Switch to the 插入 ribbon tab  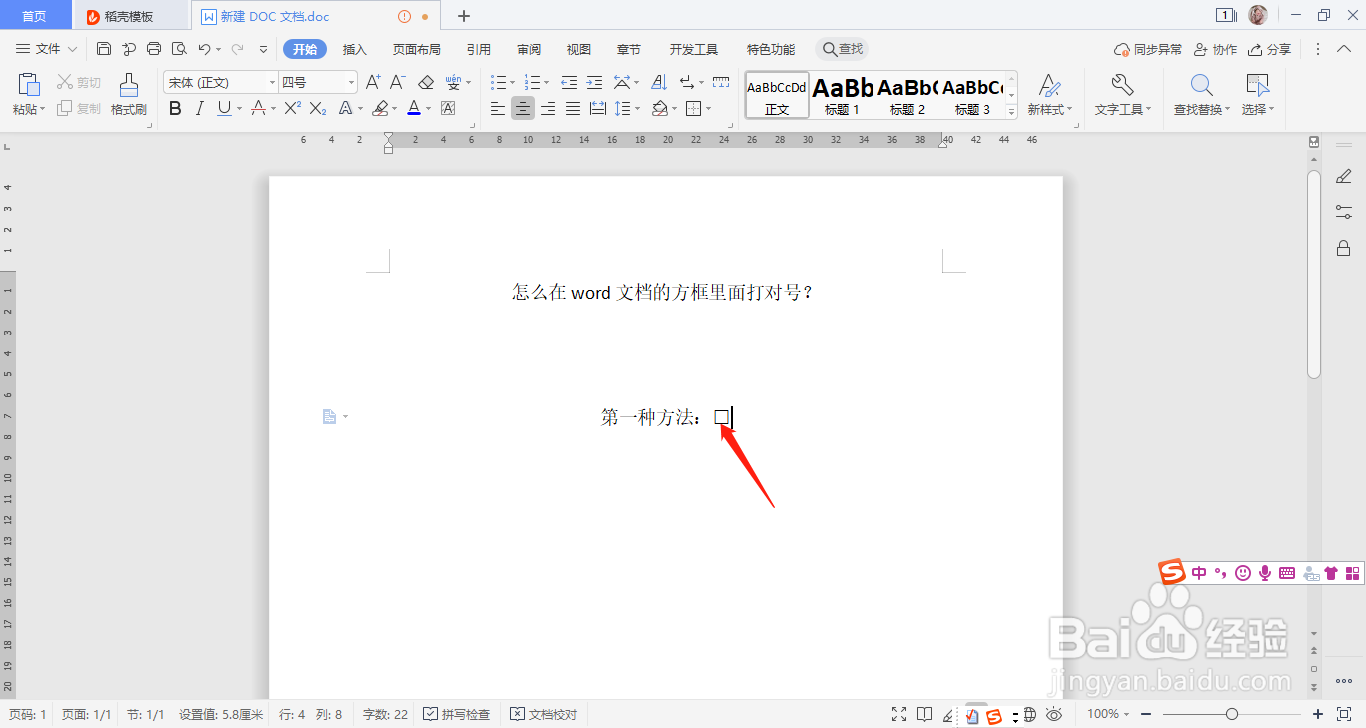click(x=354, y=48)
